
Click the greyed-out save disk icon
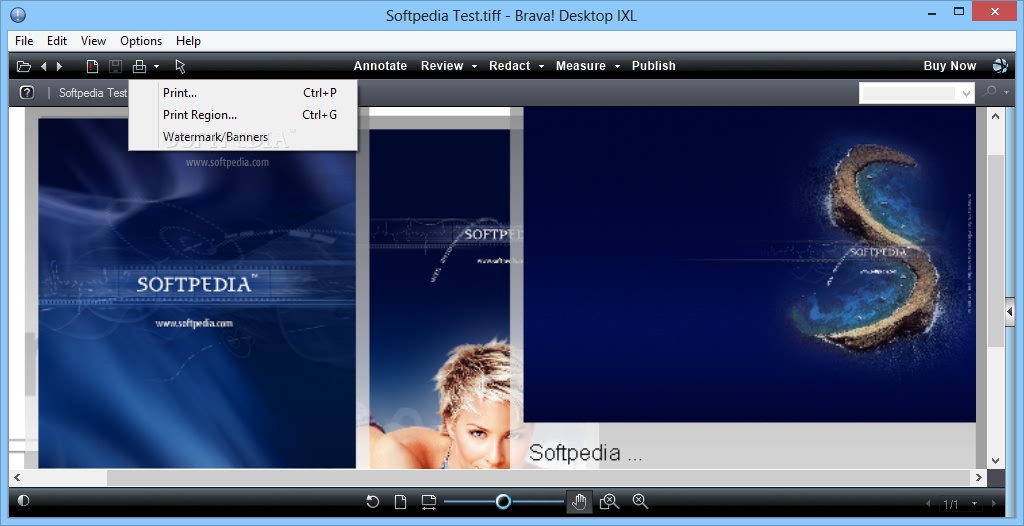click(x=115, y=66)
